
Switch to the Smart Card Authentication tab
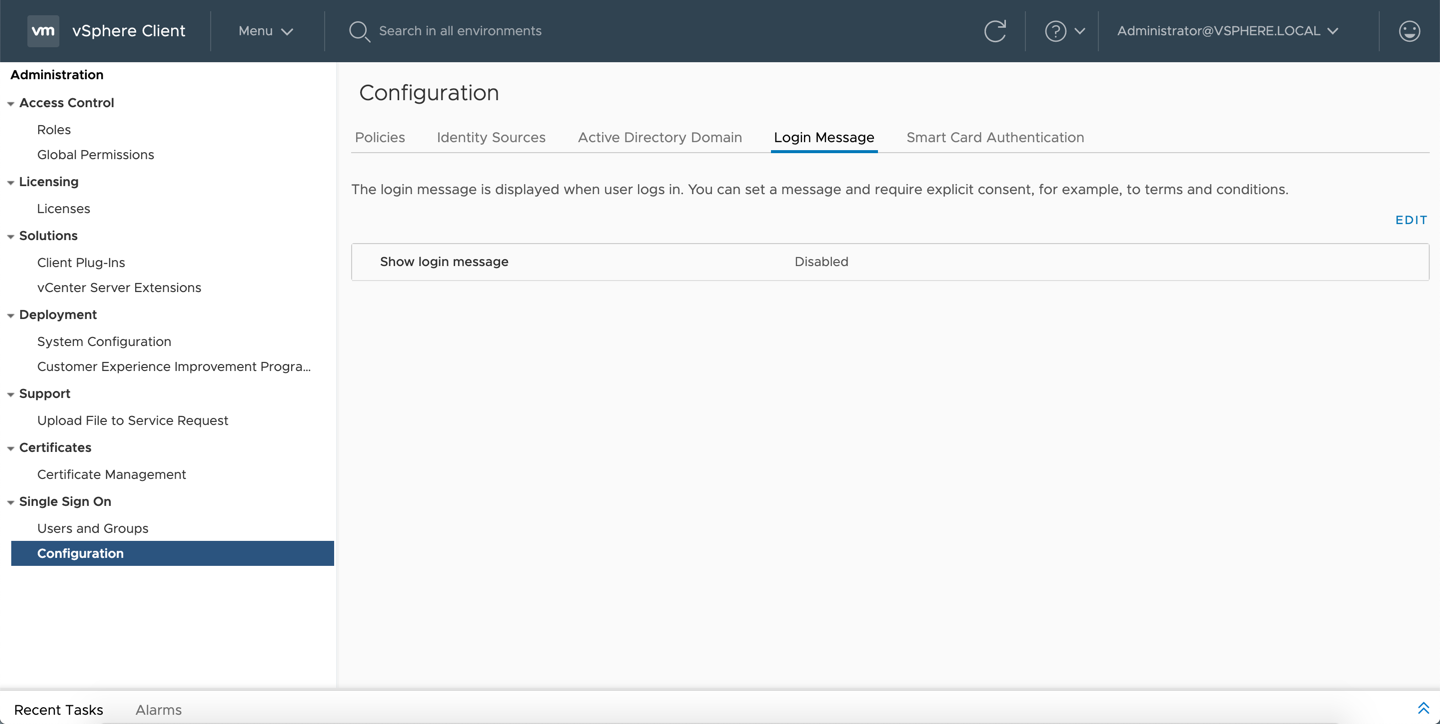[994, 137]
